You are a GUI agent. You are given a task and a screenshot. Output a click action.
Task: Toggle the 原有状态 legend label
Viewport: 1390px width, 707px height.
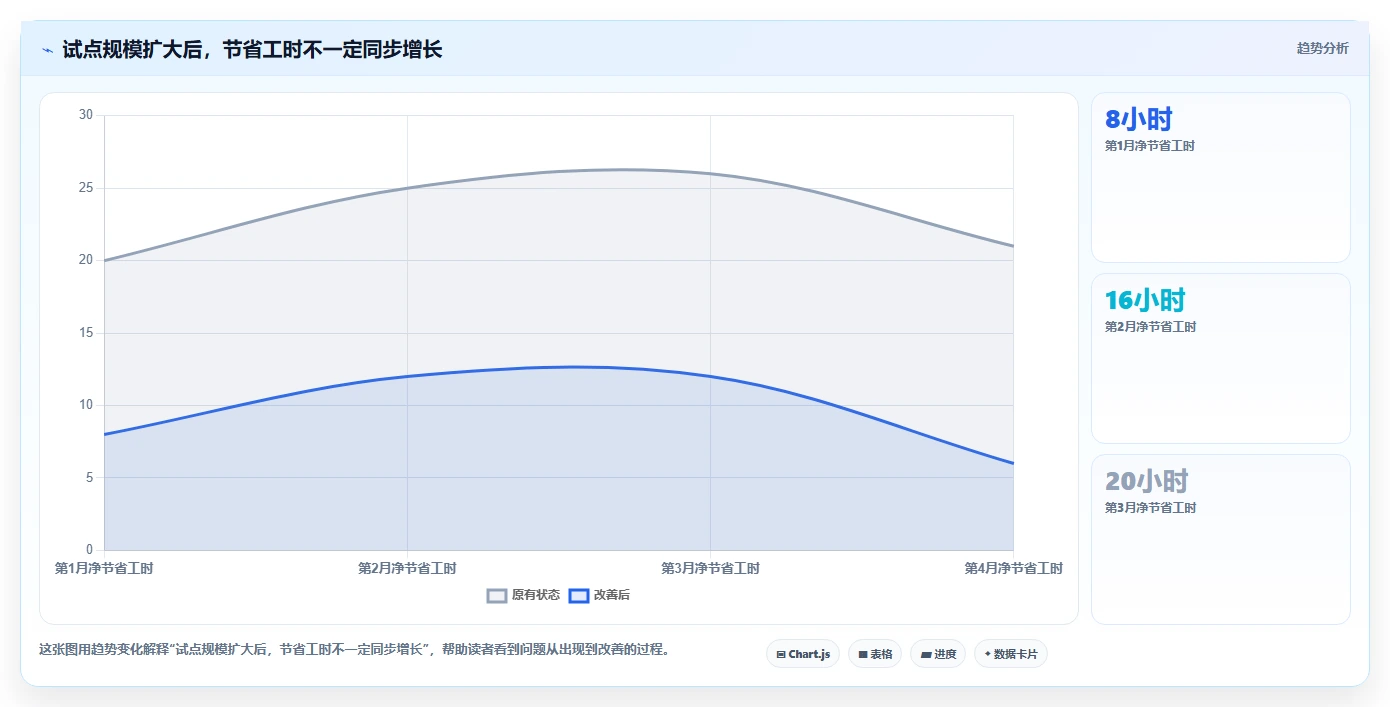click(x=536, y=595)
